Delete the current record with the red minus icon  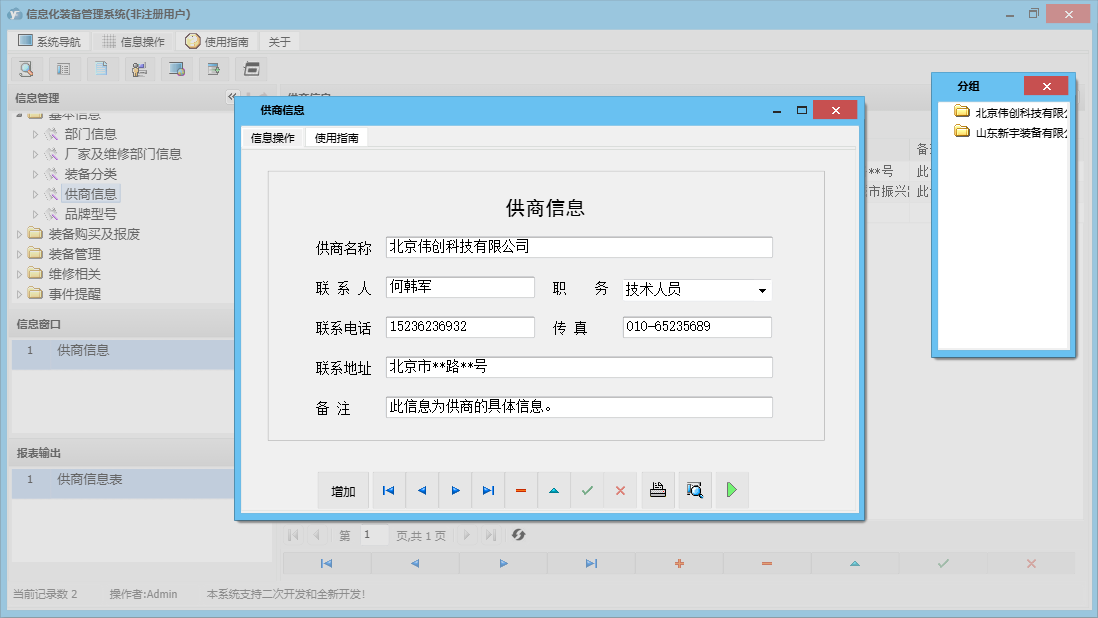tap(520, 490)
